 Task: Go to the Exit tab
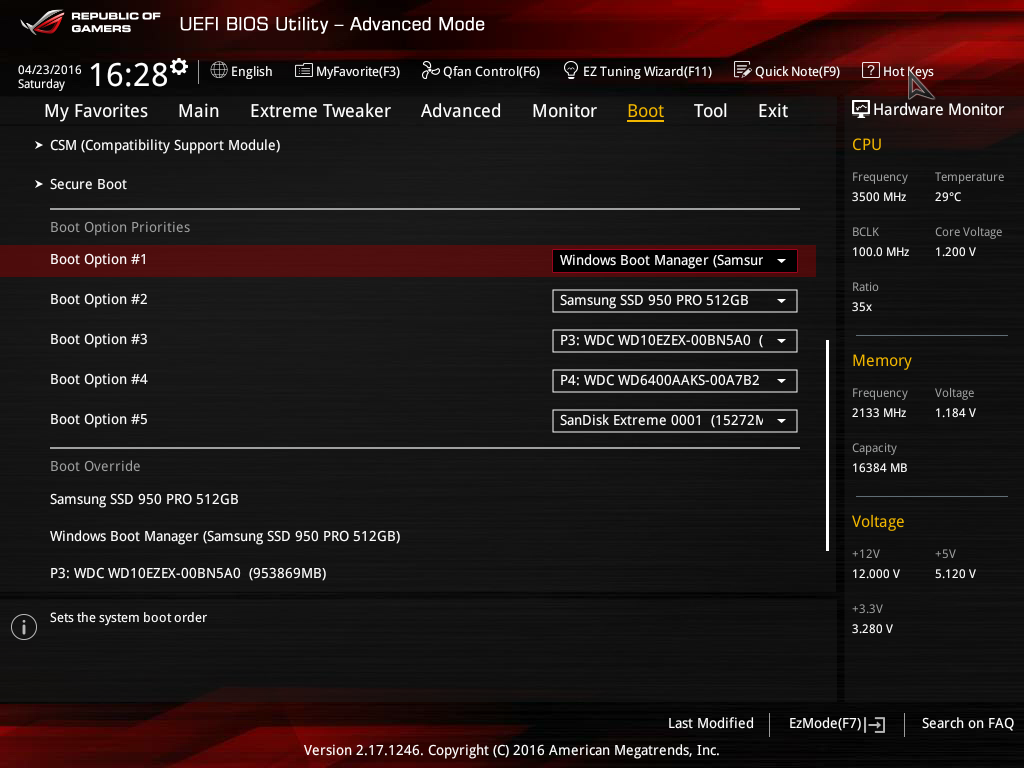(773, 111)
